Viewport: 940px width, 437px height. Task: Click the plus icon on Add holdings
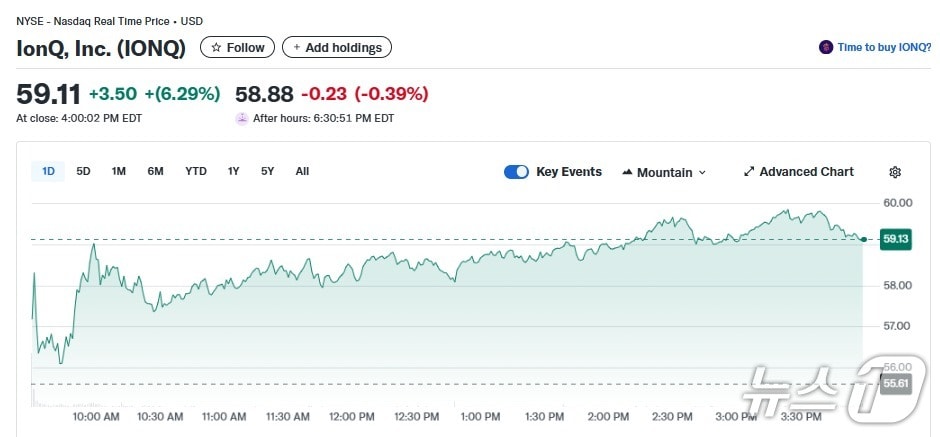[297, 47]
